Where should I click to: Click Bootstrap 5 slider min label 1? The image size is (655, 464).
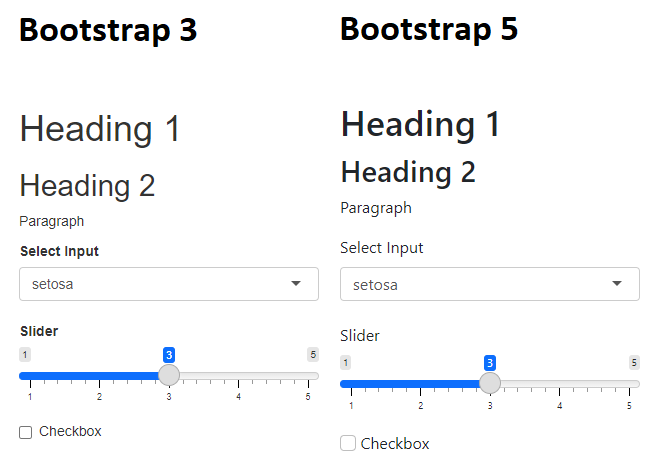pyautogui.click(x=345, y=363)
